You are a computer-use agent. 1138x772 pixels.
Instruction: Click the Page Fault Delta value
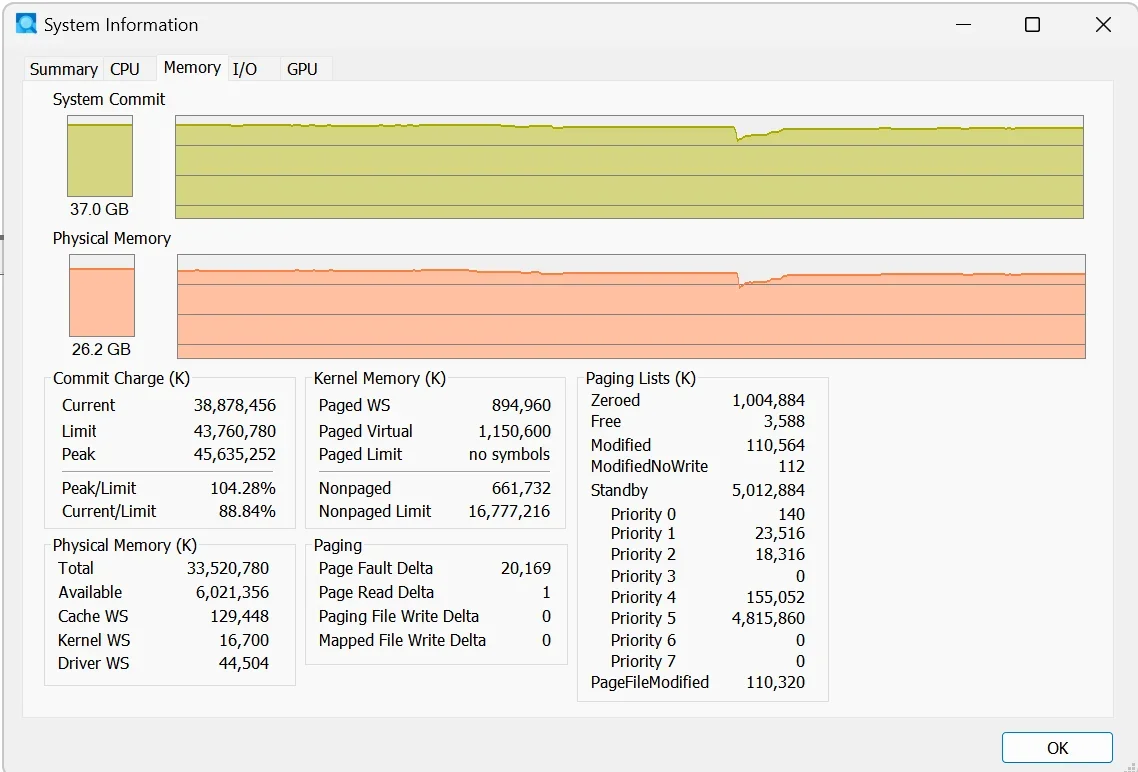tap(526, 569)
